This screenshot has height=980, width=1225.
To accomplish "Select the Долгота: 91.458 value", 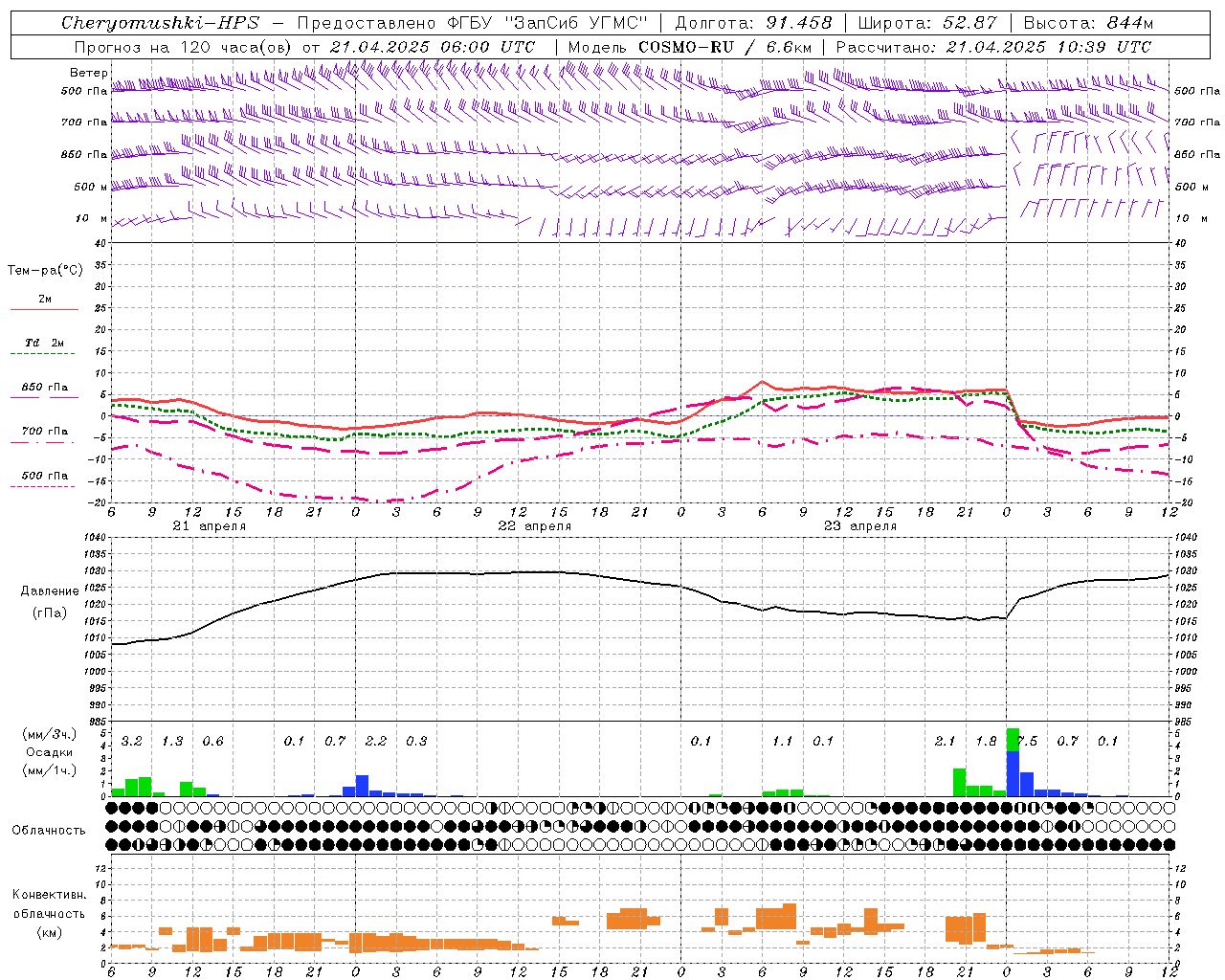I will click(753, 23).
